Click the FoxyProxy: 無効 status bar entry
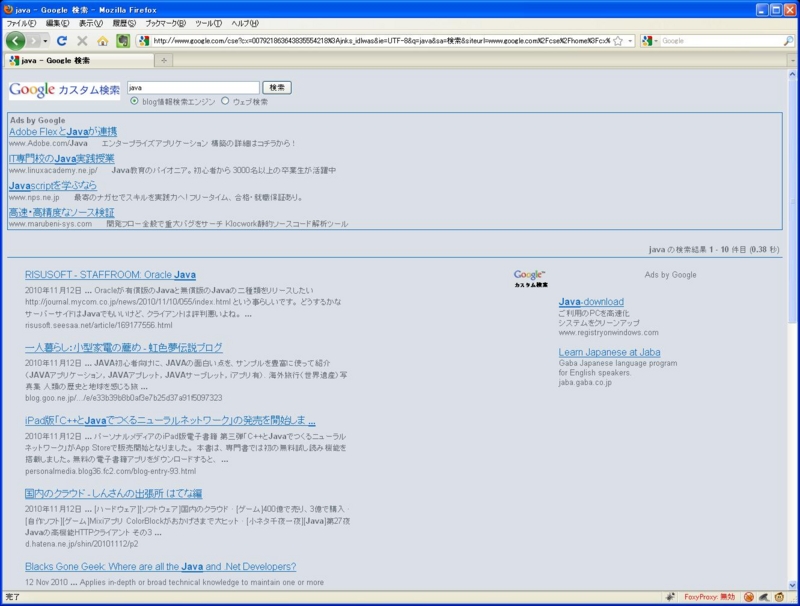 tap(710, 596)
